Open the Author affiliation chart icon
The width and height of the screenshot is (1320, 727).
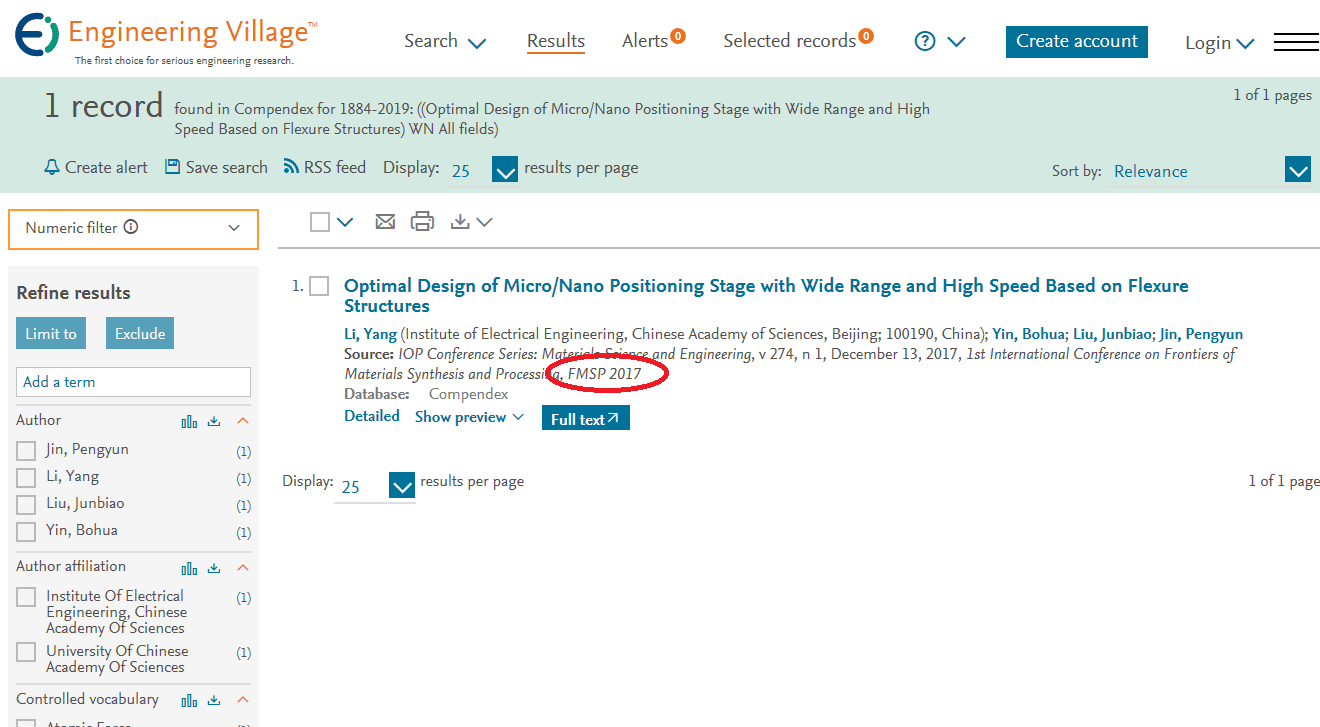[190, 568]
